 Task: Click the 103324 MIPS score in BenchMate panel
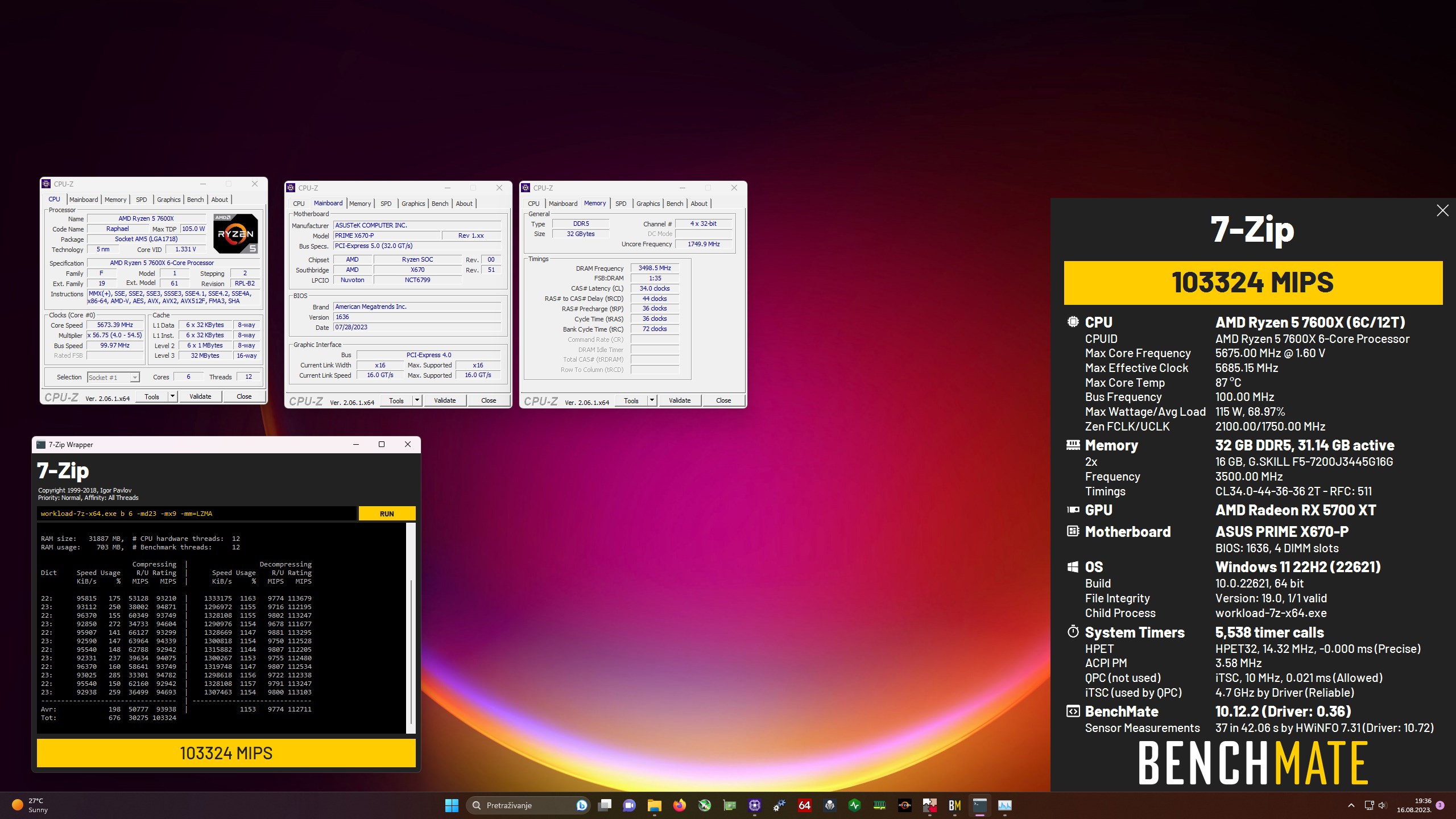point(1253,283)
